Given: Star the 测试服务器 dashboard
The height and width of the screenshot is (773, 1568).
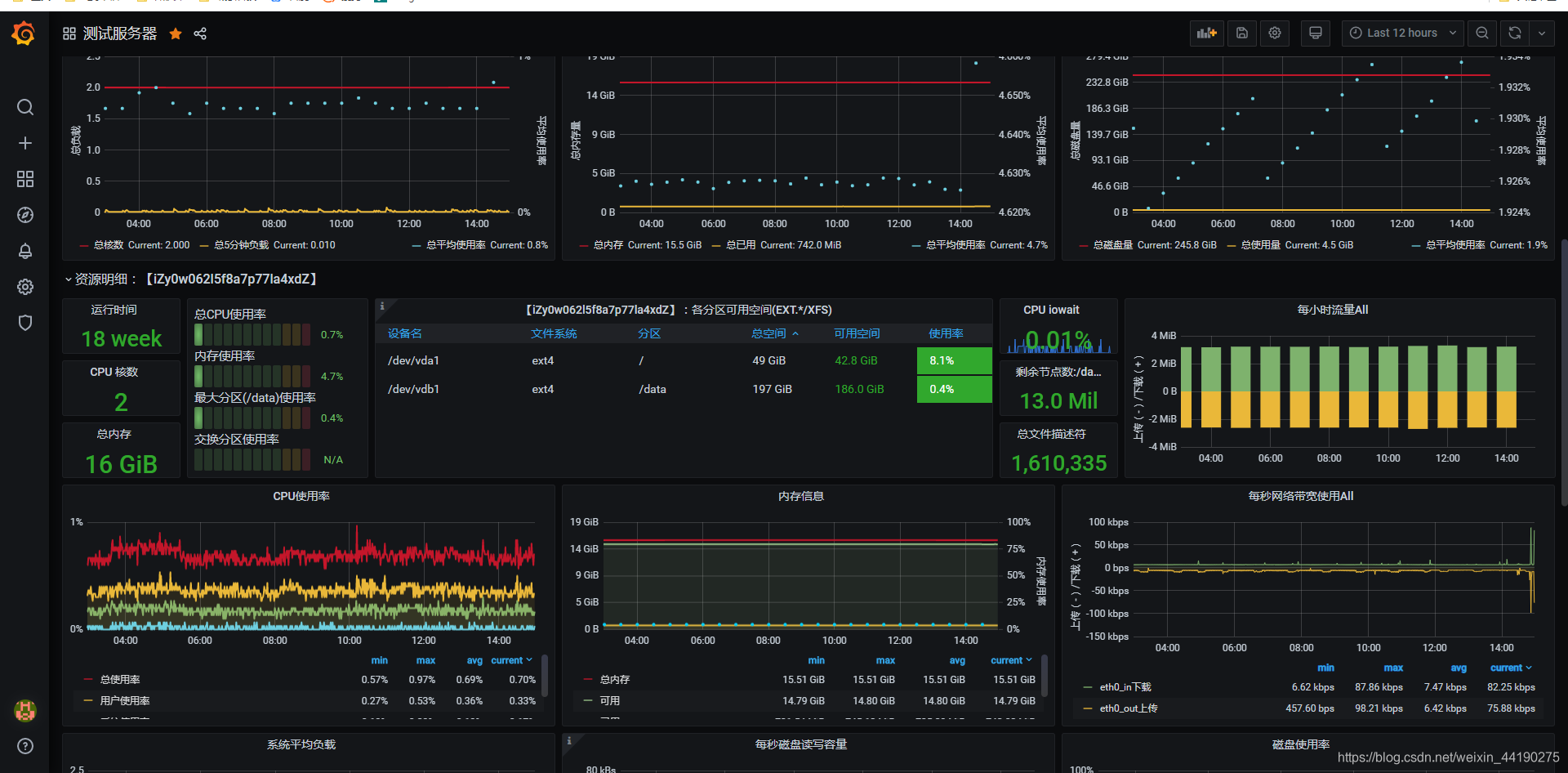Looking at the screenshot, I should tap(176, 34).
